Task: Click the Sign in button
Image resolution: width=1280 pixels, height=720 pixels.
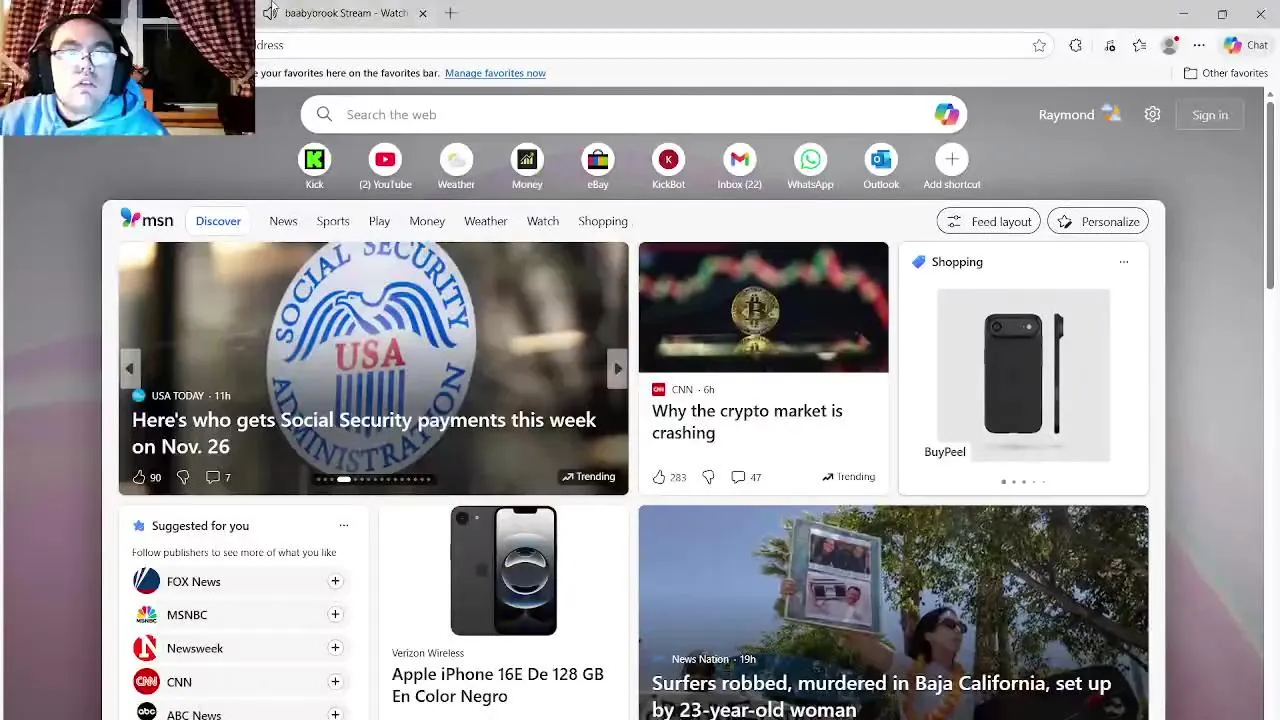Action: coord(1210,115)
